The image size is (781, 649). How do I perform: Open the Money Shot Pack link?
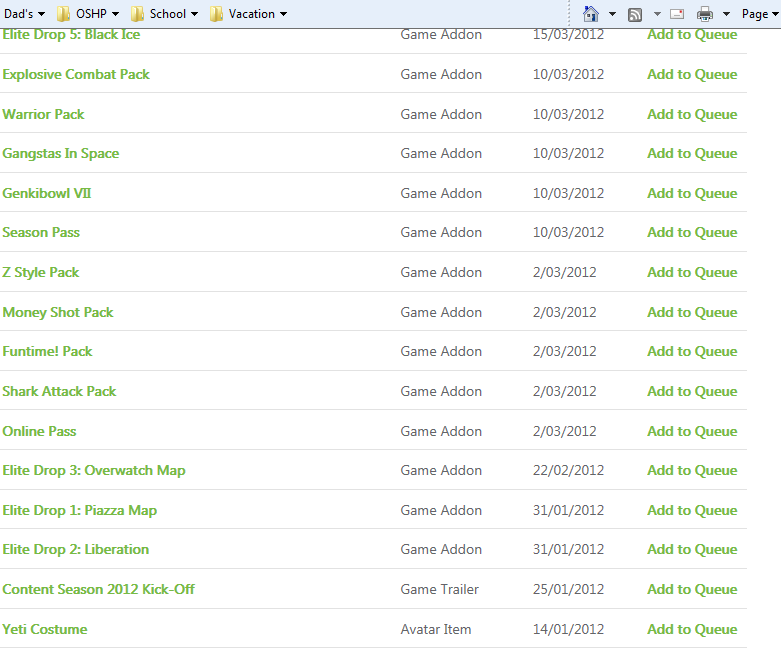[x=58, y=312]
